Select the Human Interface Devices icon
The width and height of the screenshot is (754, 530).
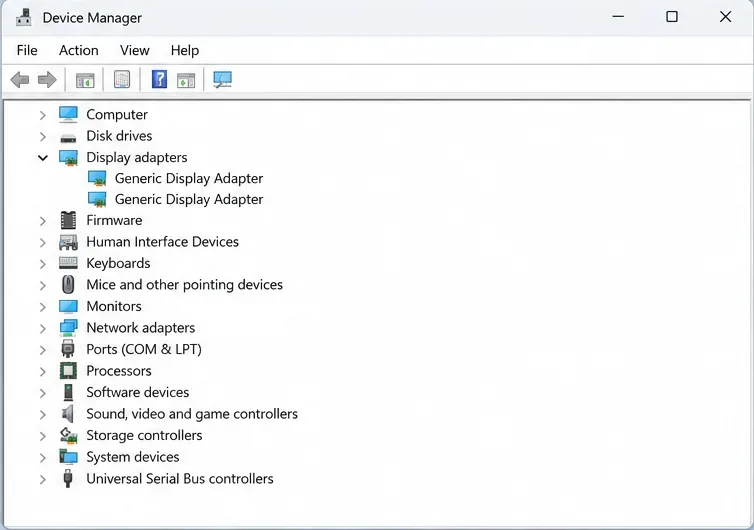(x=68, y=242)
